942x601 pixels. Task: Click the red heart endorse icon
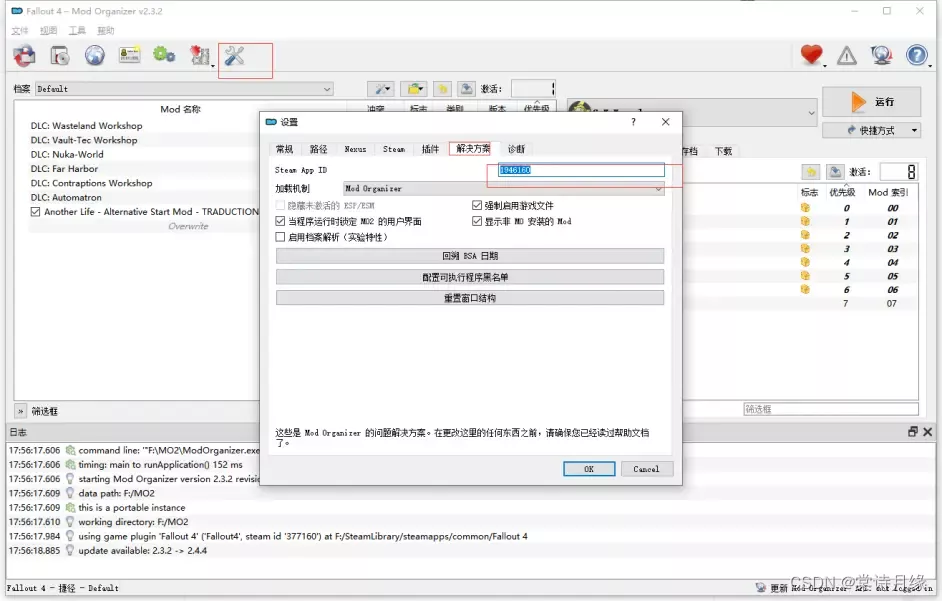(811, 55)
